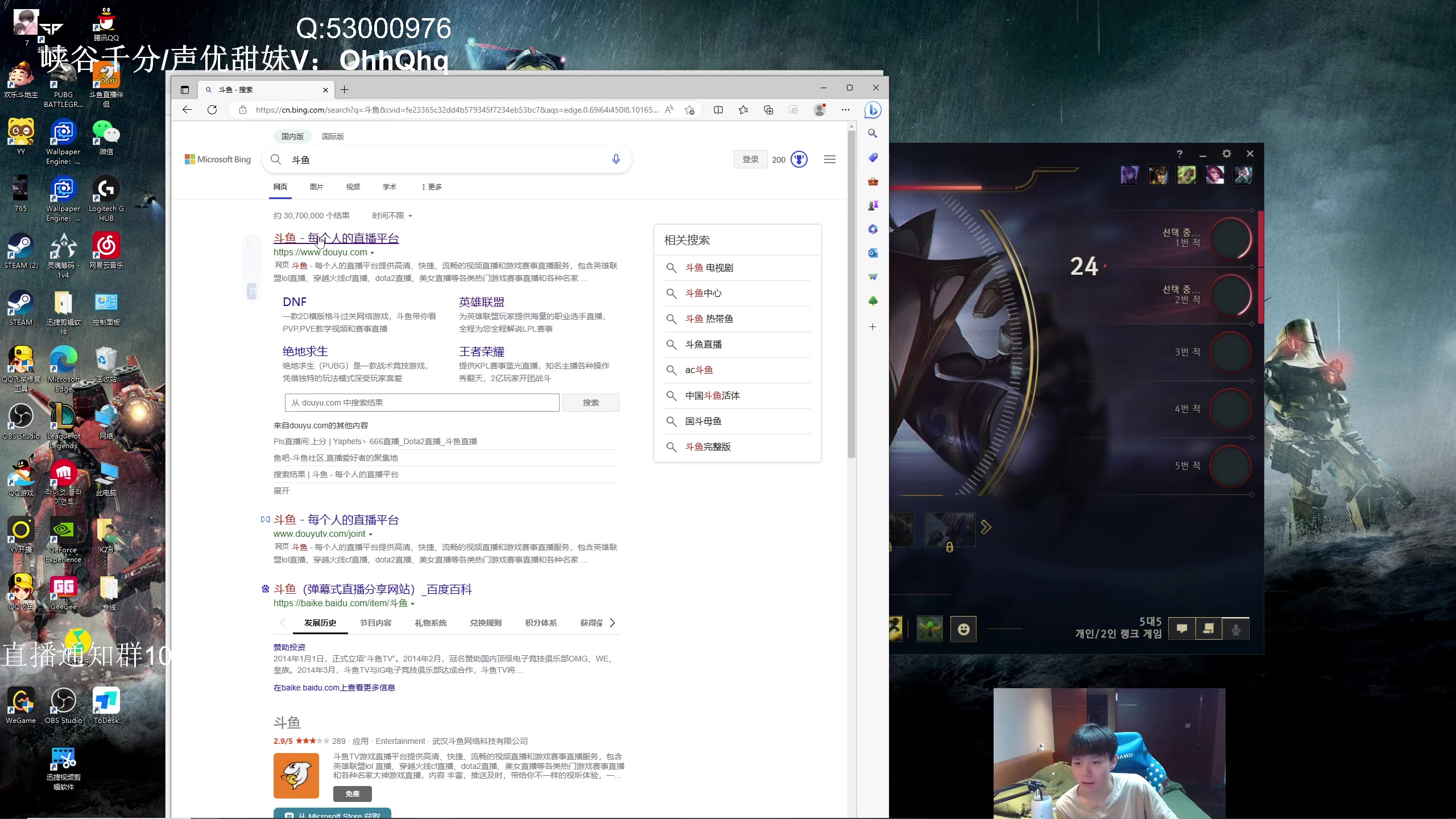
Task: Toggle Edge split screen icon
Action: click(718, 110)
